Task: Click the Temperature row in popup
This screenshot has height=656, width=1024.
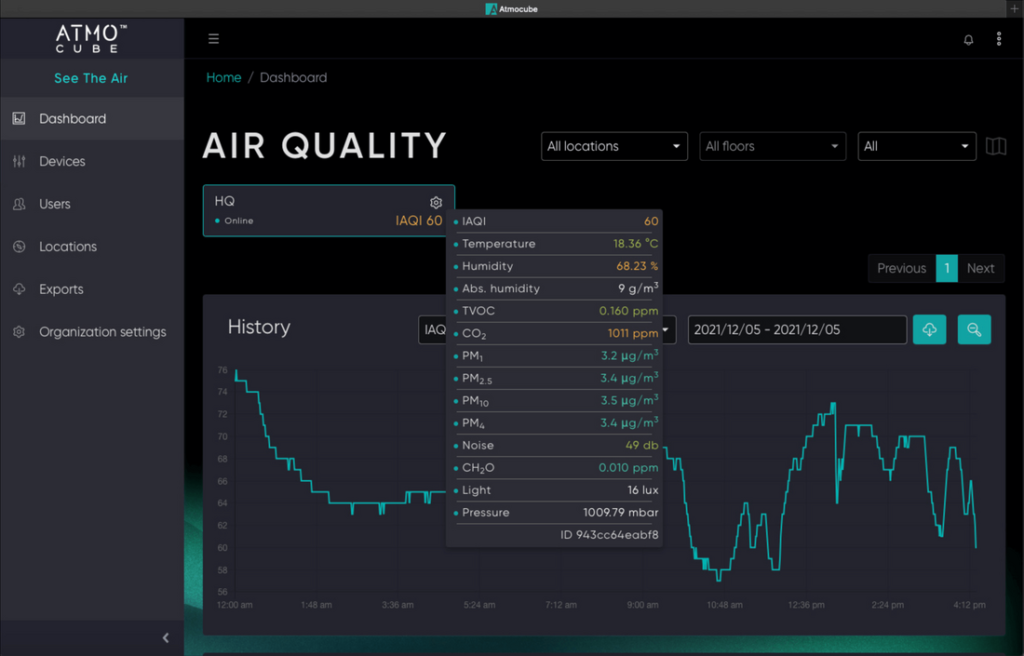Action: (x=556, y=244)
